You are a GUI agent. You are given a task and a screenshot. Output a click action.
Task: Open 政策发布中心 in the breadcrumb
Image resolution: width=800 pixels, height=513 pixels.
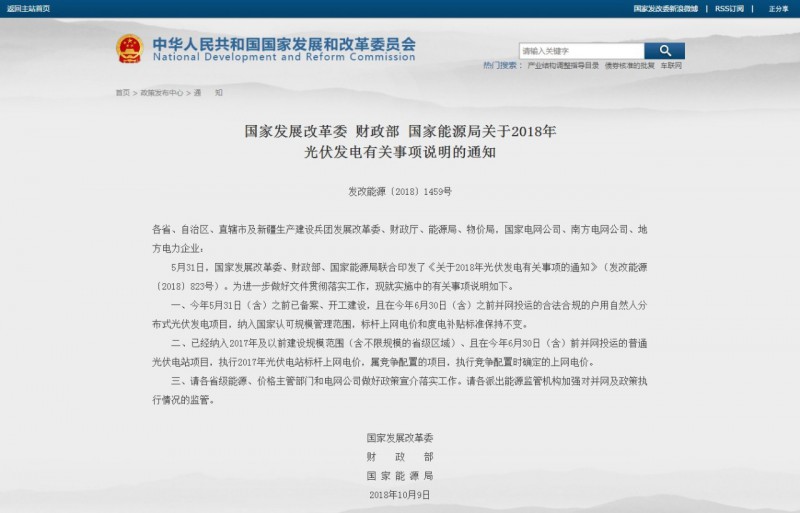[161, 92]
